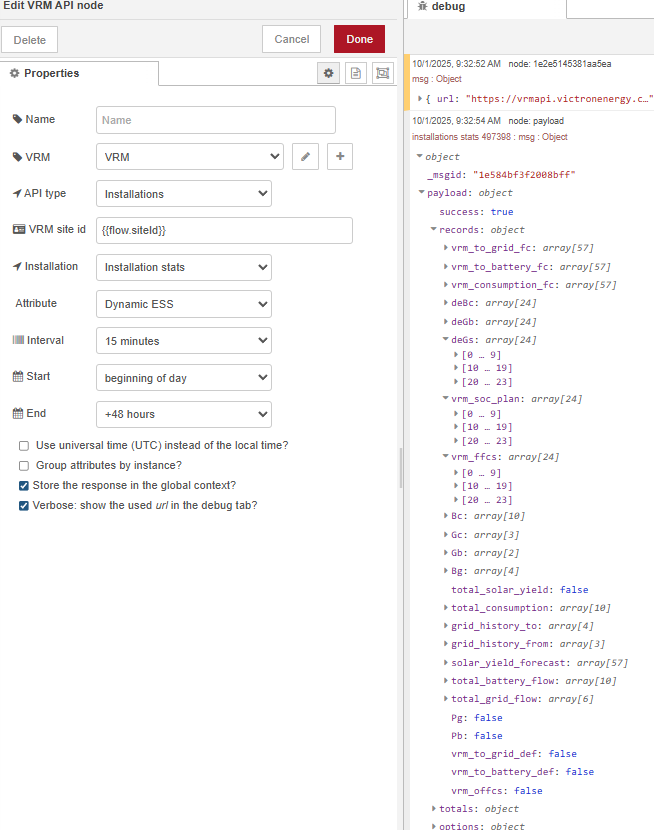Add new VRM config with plus icon
The image size is (654, 830).
(340, 157)
